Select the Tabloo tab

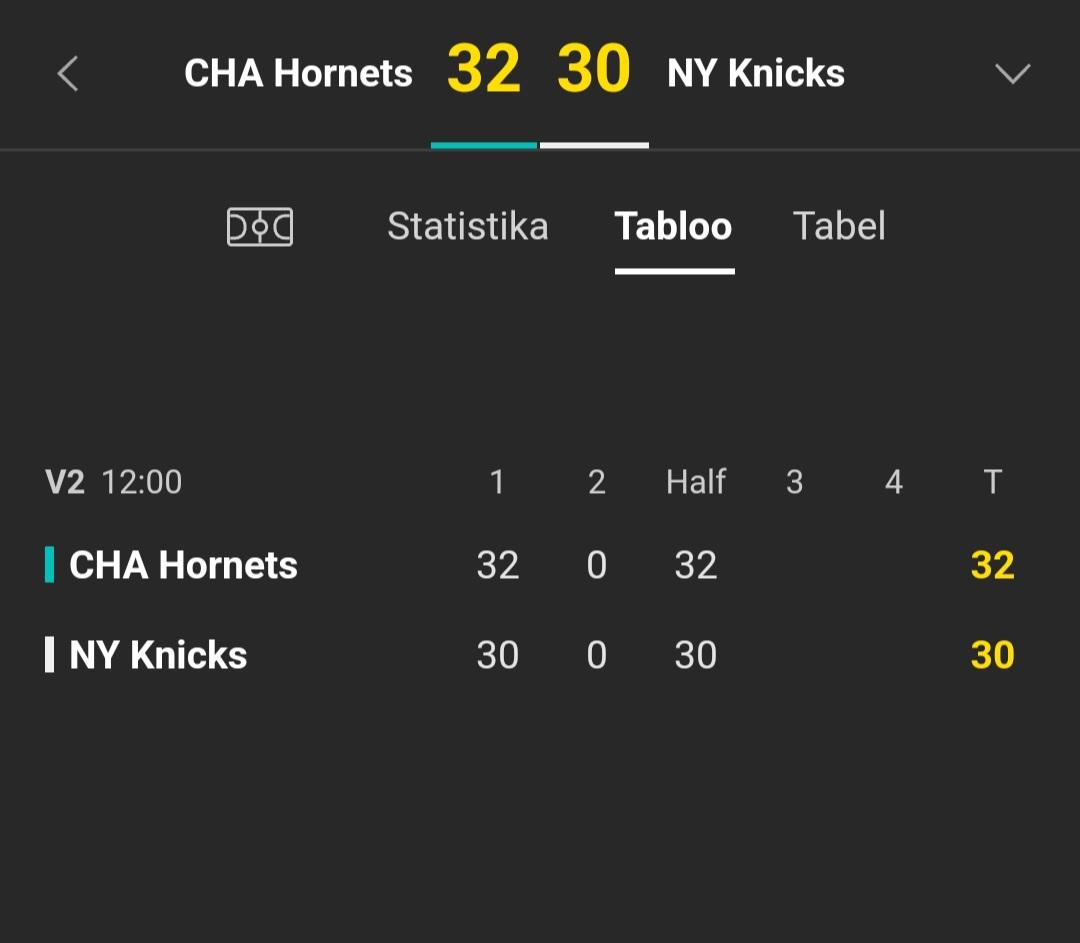click(x=674, y=227)
